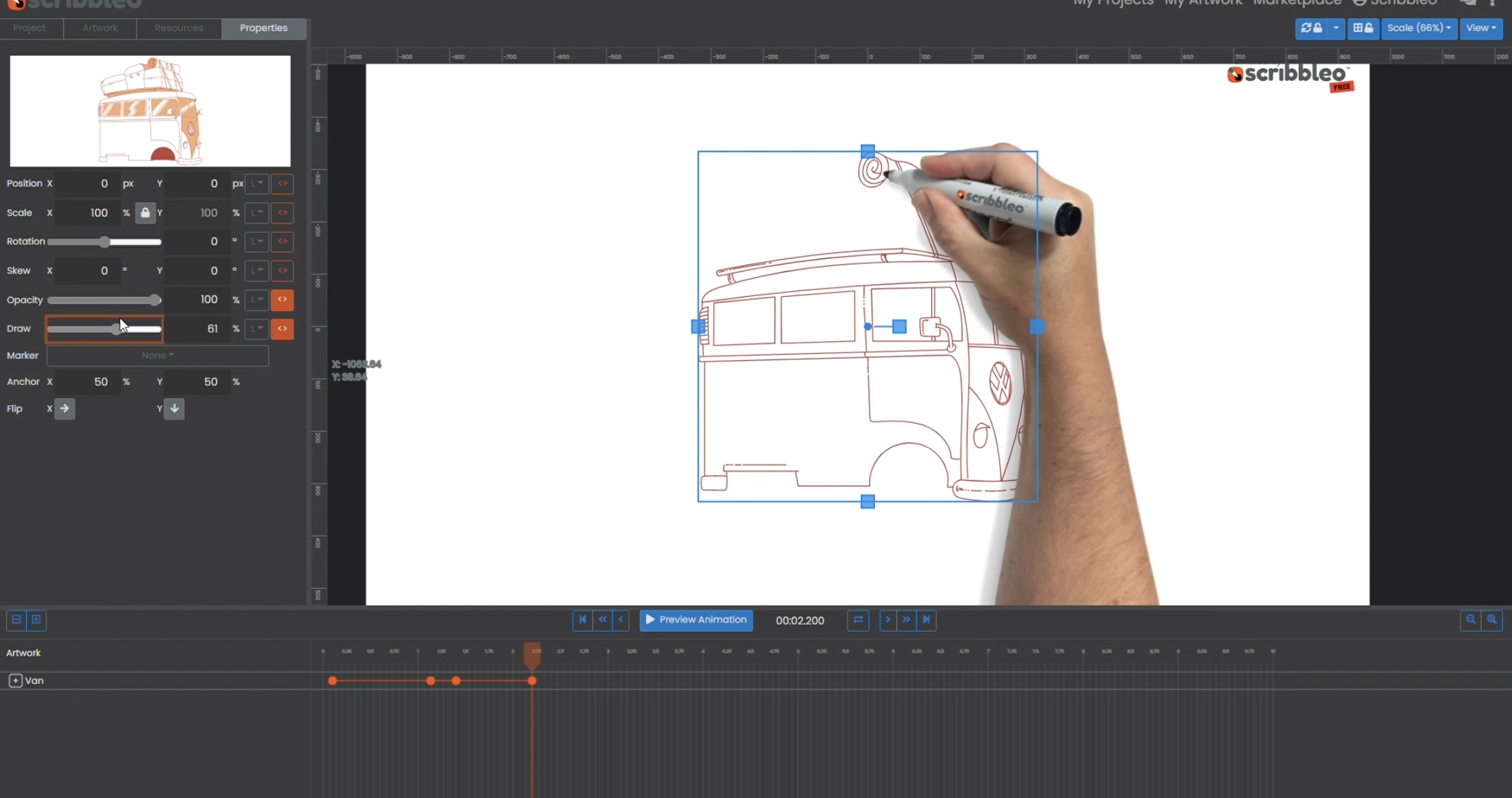The height and width of the screenshot is (798, 1512).
Task: Select the timeline zoom in magnifier icon
Action: (1493, 620)
